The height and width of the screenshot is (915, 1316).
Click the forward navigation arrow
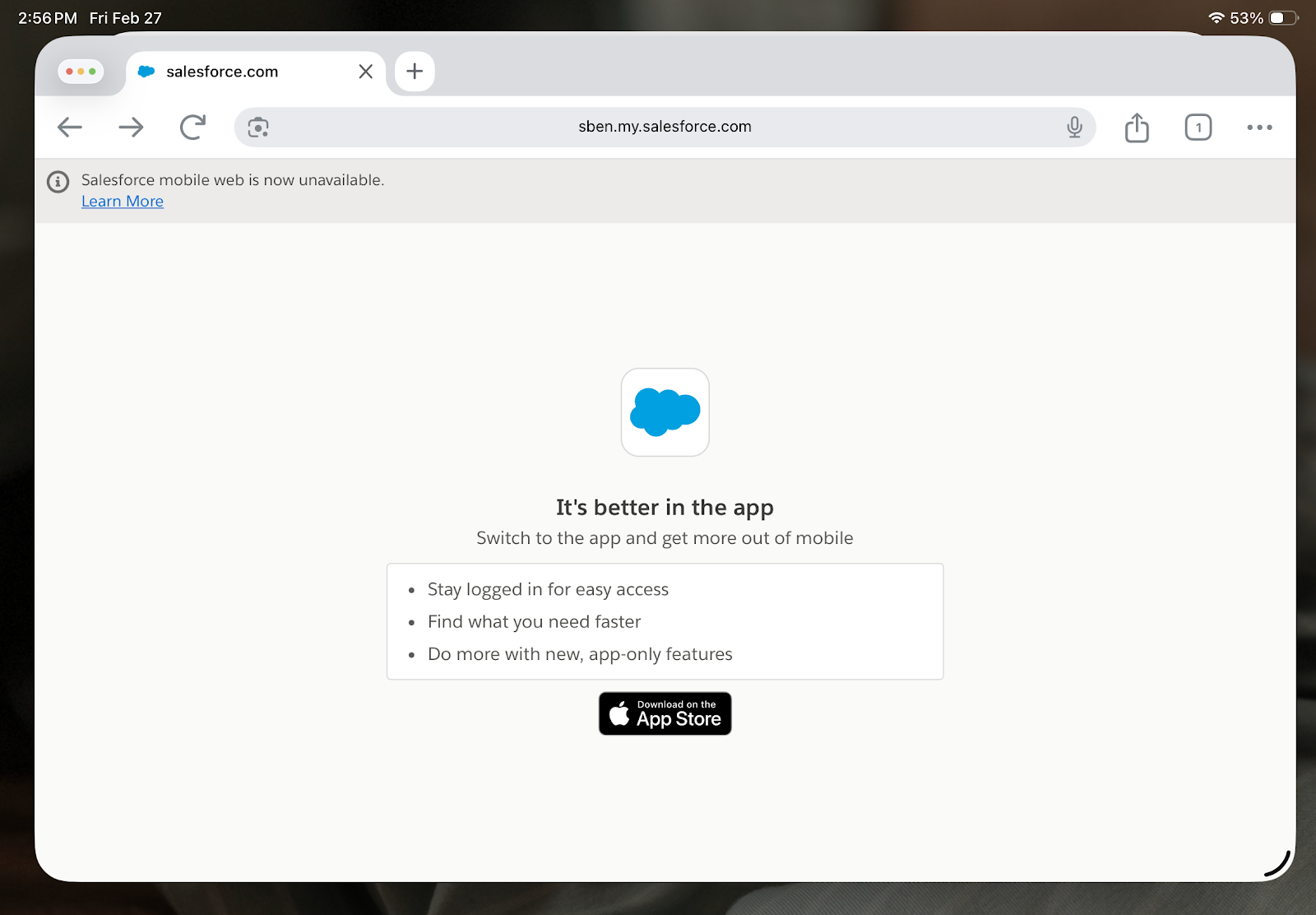pos(131,128)
